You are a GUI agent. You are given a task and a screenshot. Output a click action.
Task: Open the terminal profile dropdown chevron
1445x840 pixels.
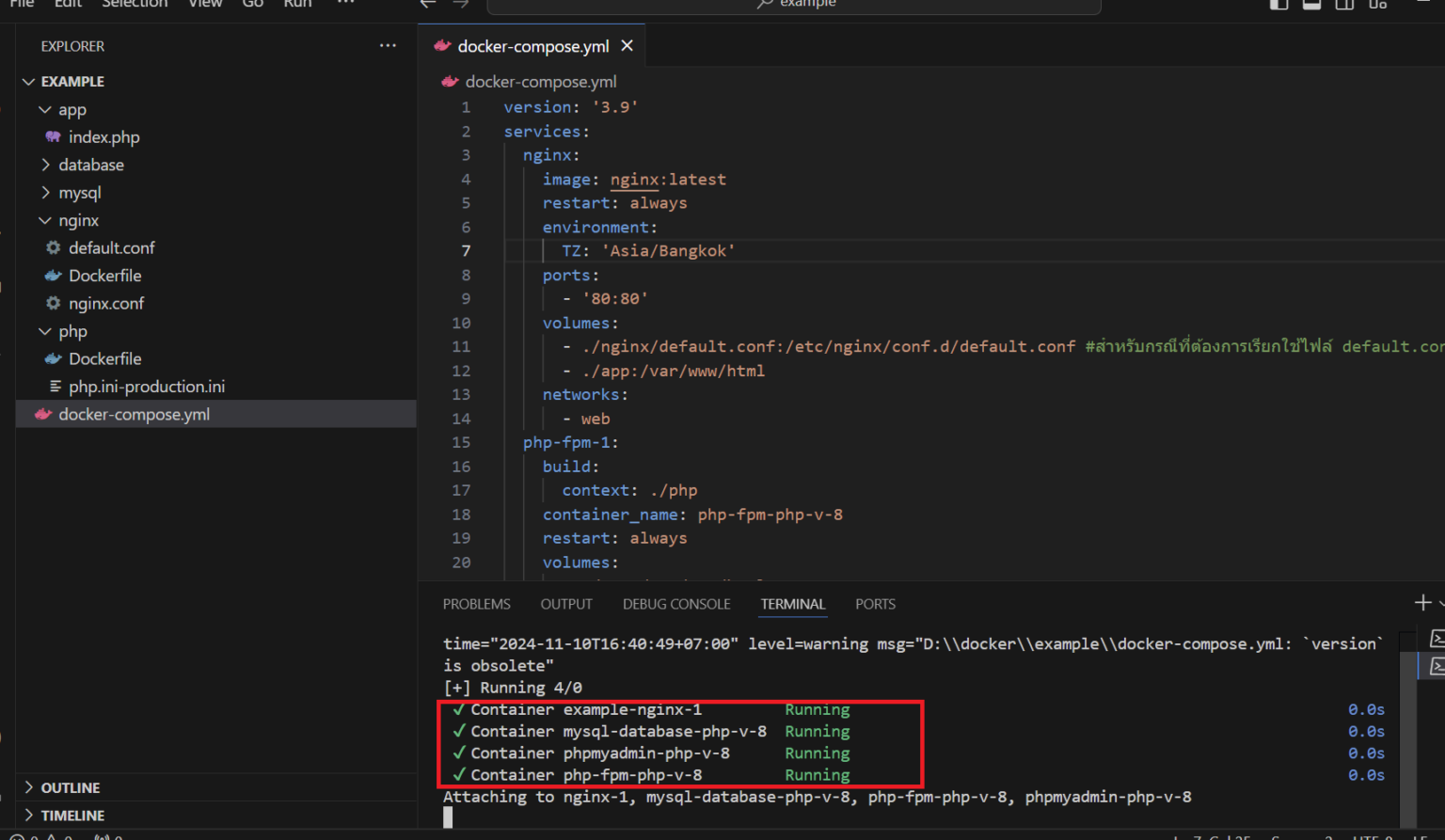1440,603
